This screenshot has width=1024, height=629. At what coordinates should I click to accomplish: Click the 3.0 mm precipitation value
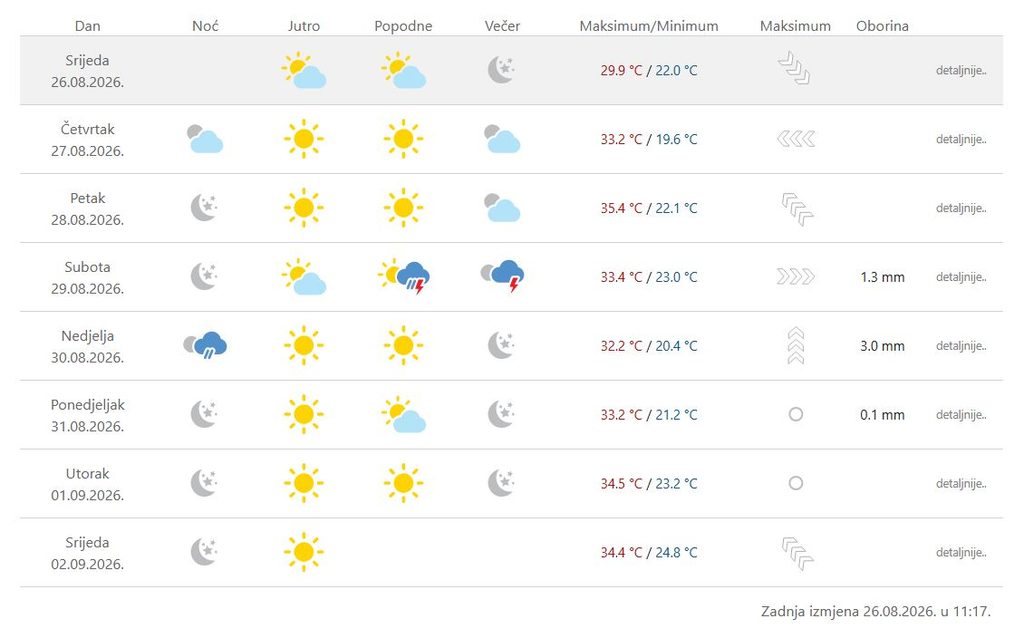point(882,346)
